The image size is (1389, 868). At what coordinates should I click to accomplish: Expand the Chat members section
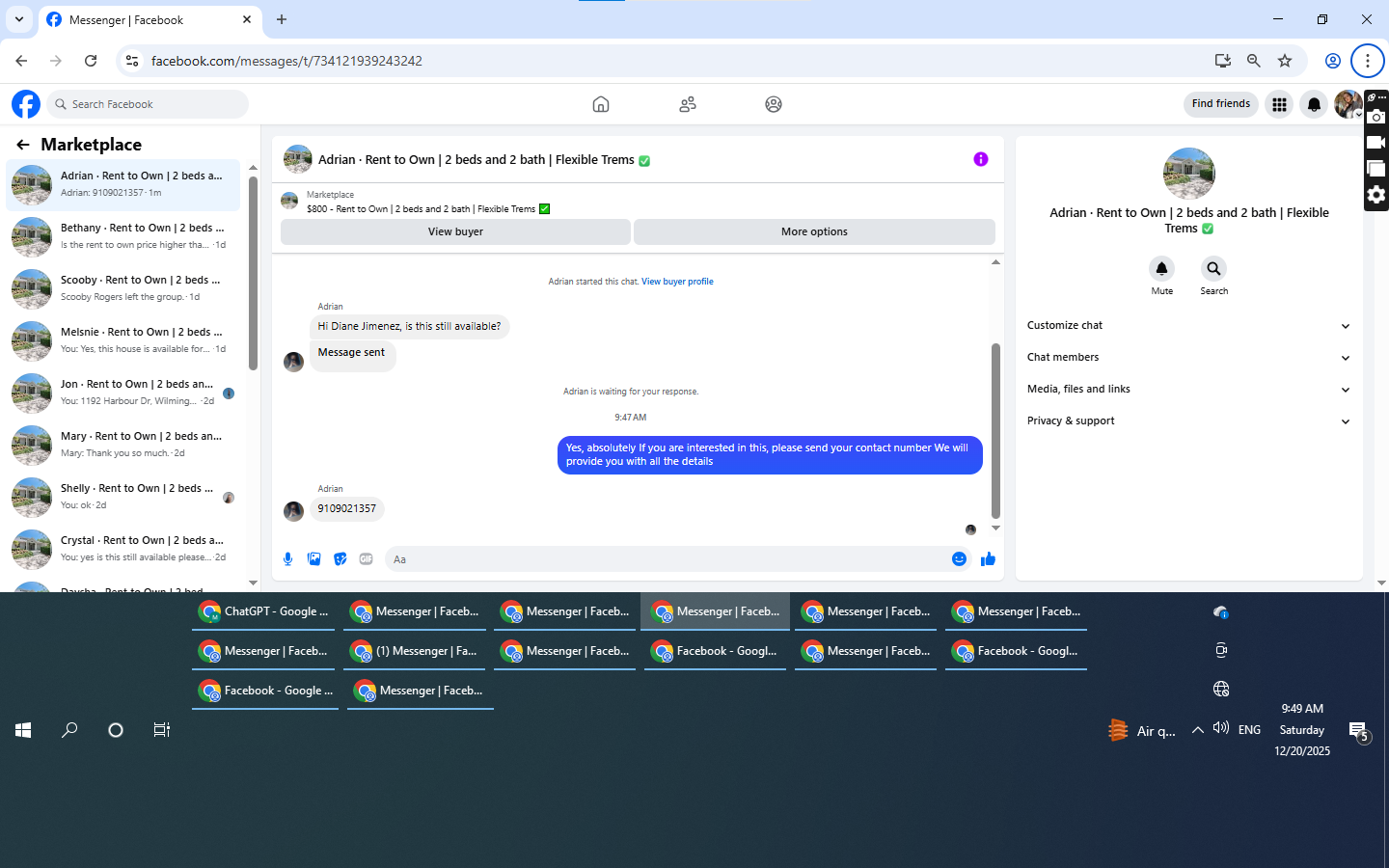click(x=1188, y=358)
